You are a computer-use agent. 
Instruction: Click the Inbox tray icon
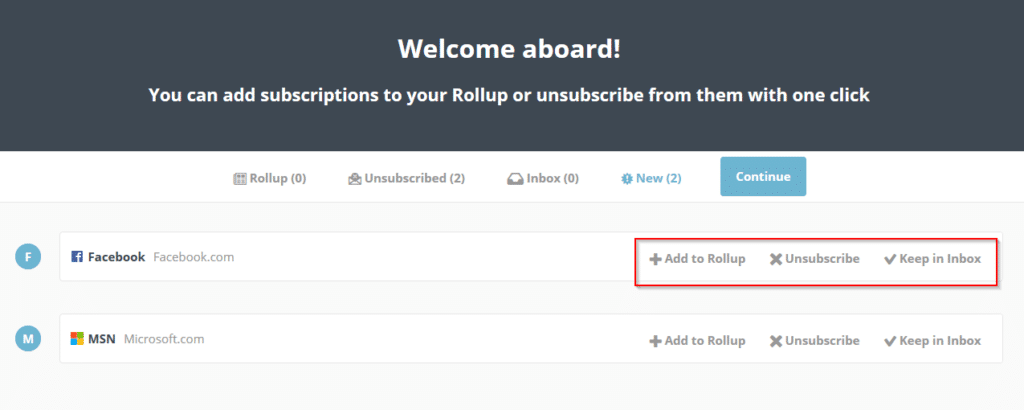coord(515,179)
